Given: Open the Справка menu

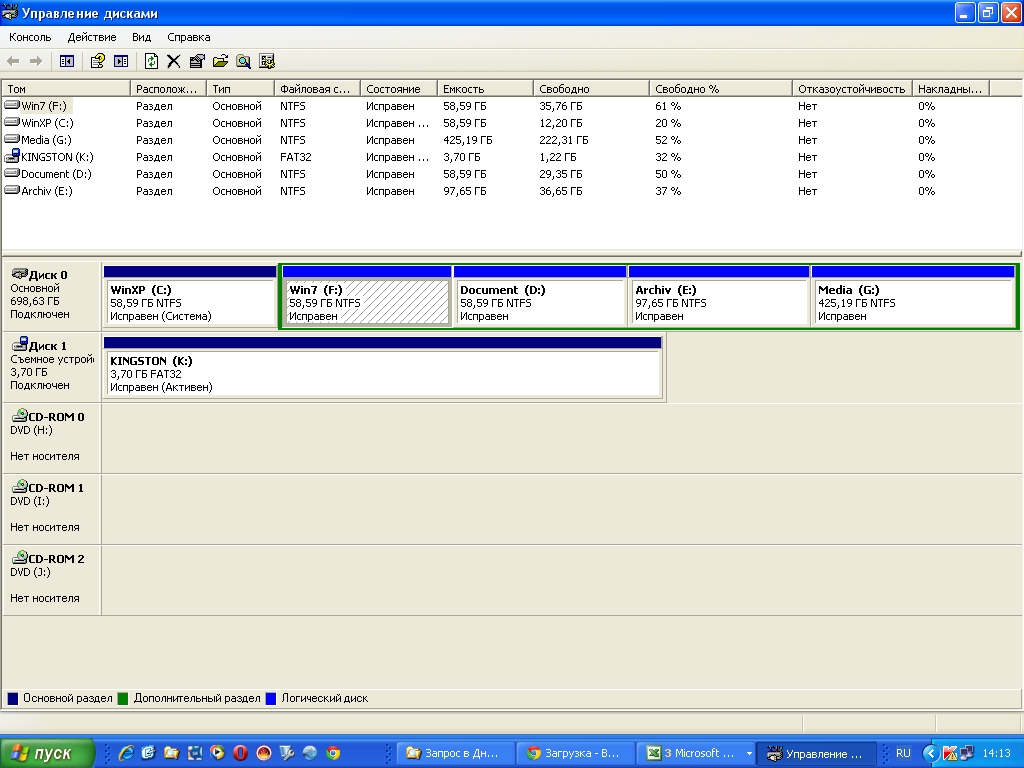Looking at the screenshot, I should point(189,37).
